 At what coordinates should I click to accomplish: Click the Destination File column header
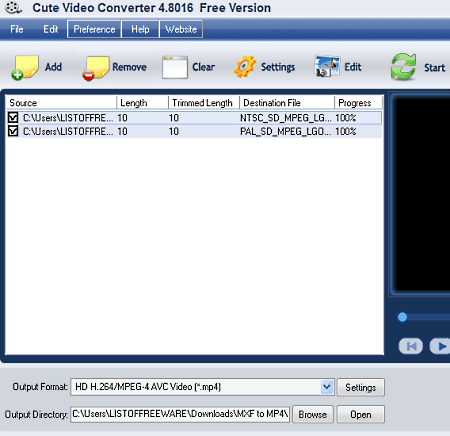click(287, 103)
